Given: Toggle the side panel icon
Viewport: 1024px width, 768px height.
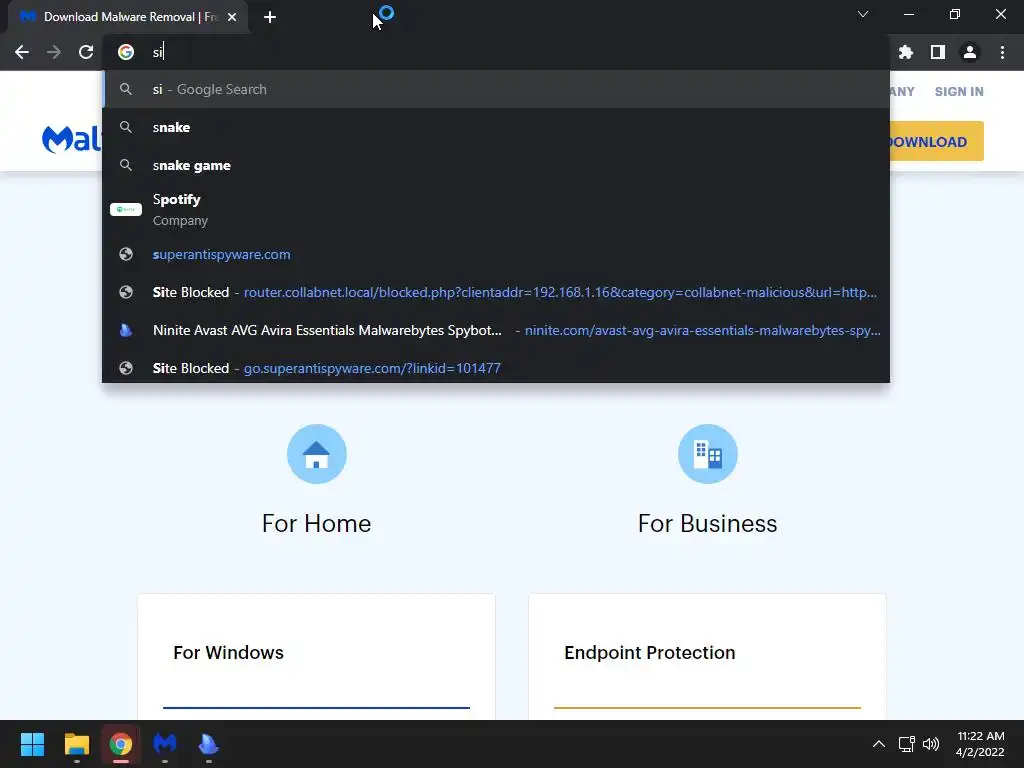Looking at the screenshot, I should pyautogui.click(x=938, y=52).
